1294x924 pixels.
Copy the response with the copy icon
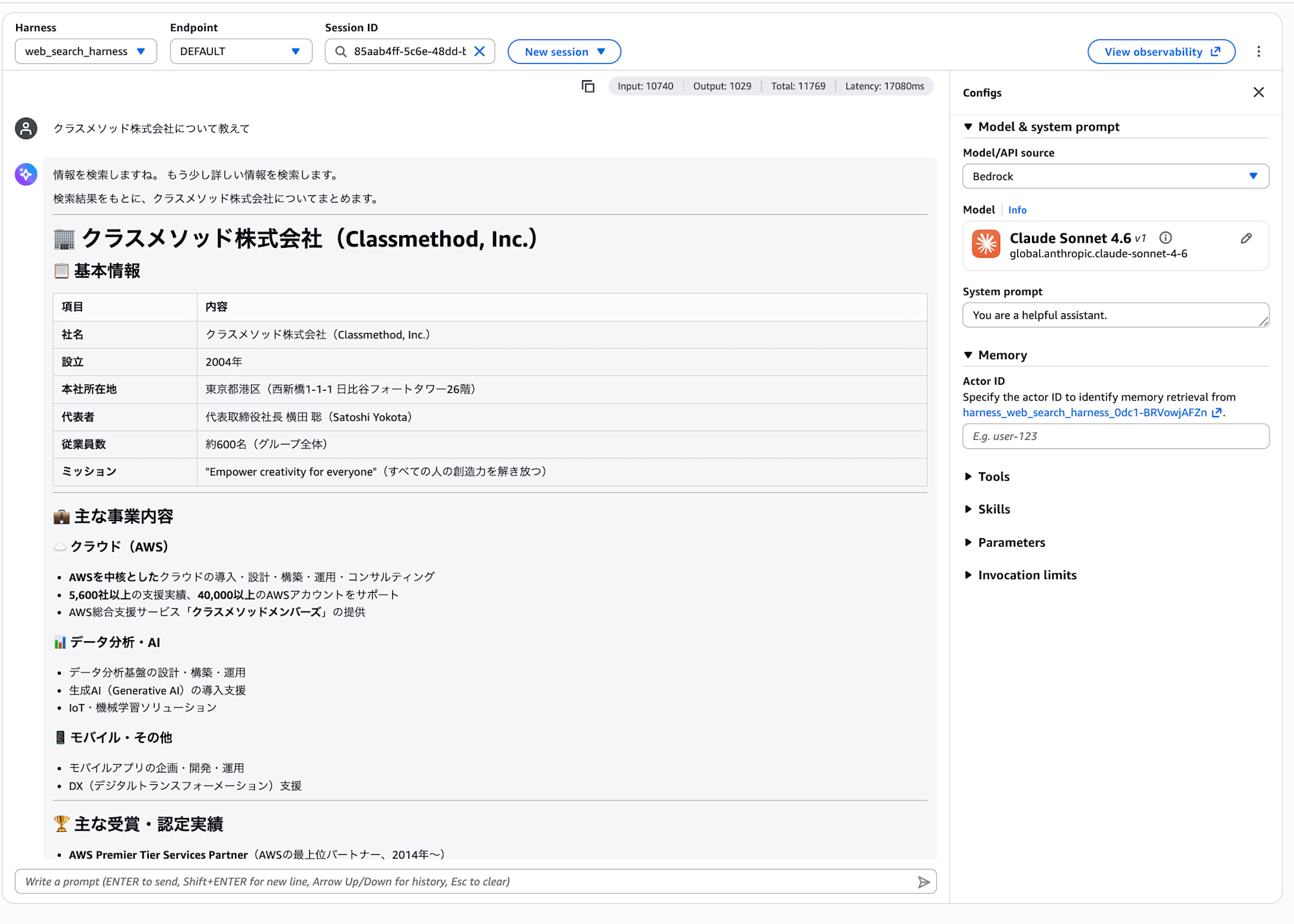(587, 86)
